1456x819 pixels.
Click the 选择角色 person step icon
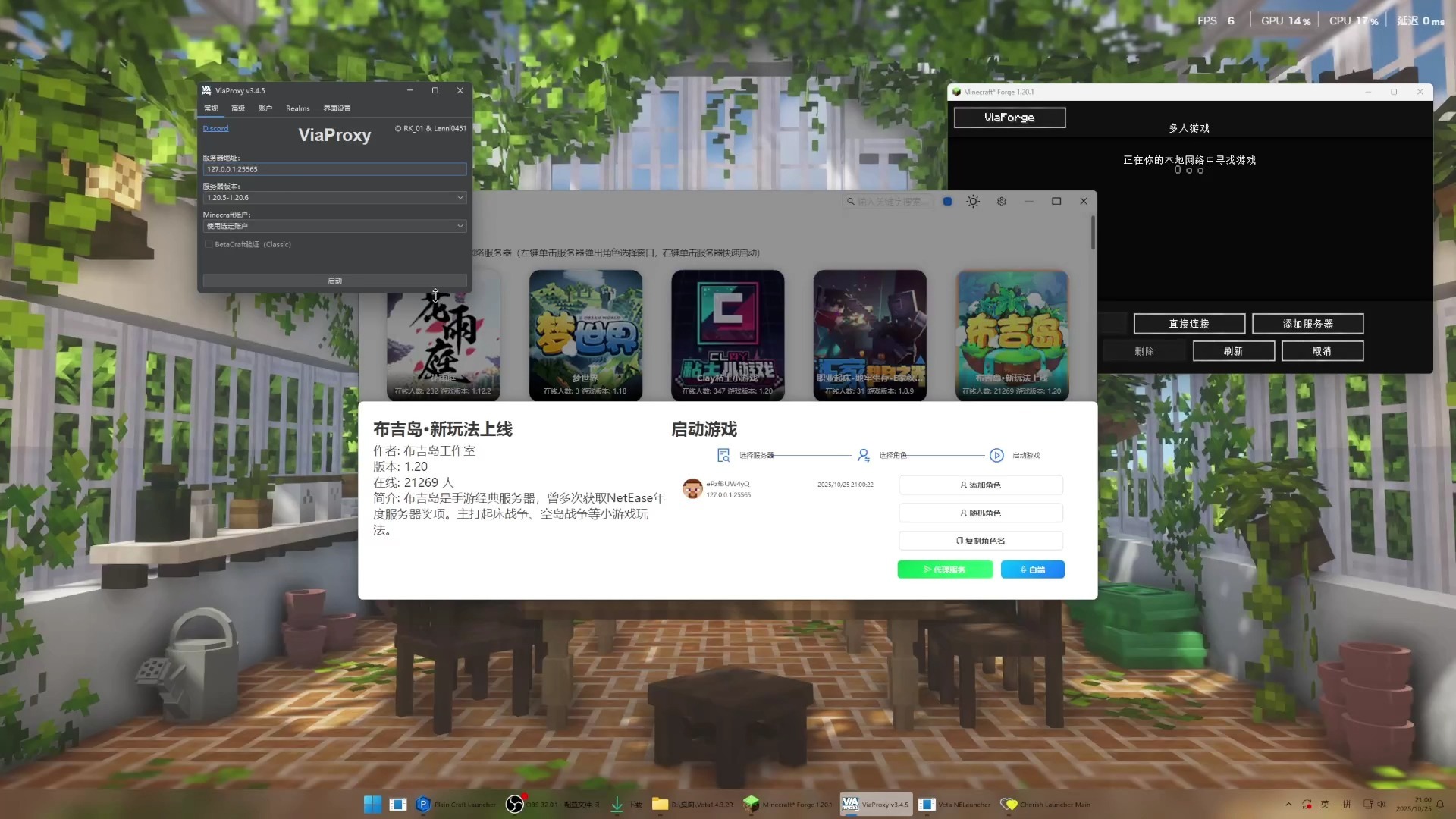coord(863,455)
